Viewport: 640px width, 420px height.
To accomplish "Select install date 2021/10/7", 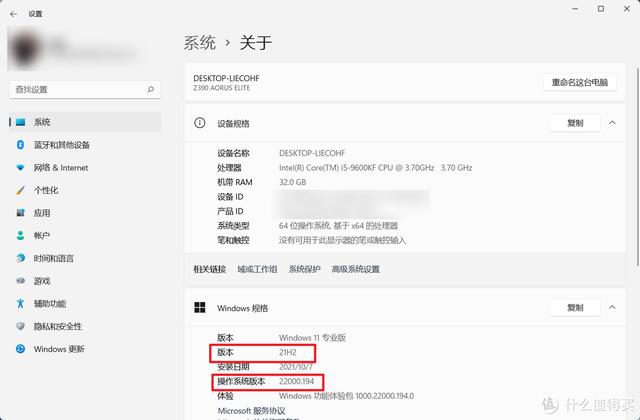I will tap(296, 367).
